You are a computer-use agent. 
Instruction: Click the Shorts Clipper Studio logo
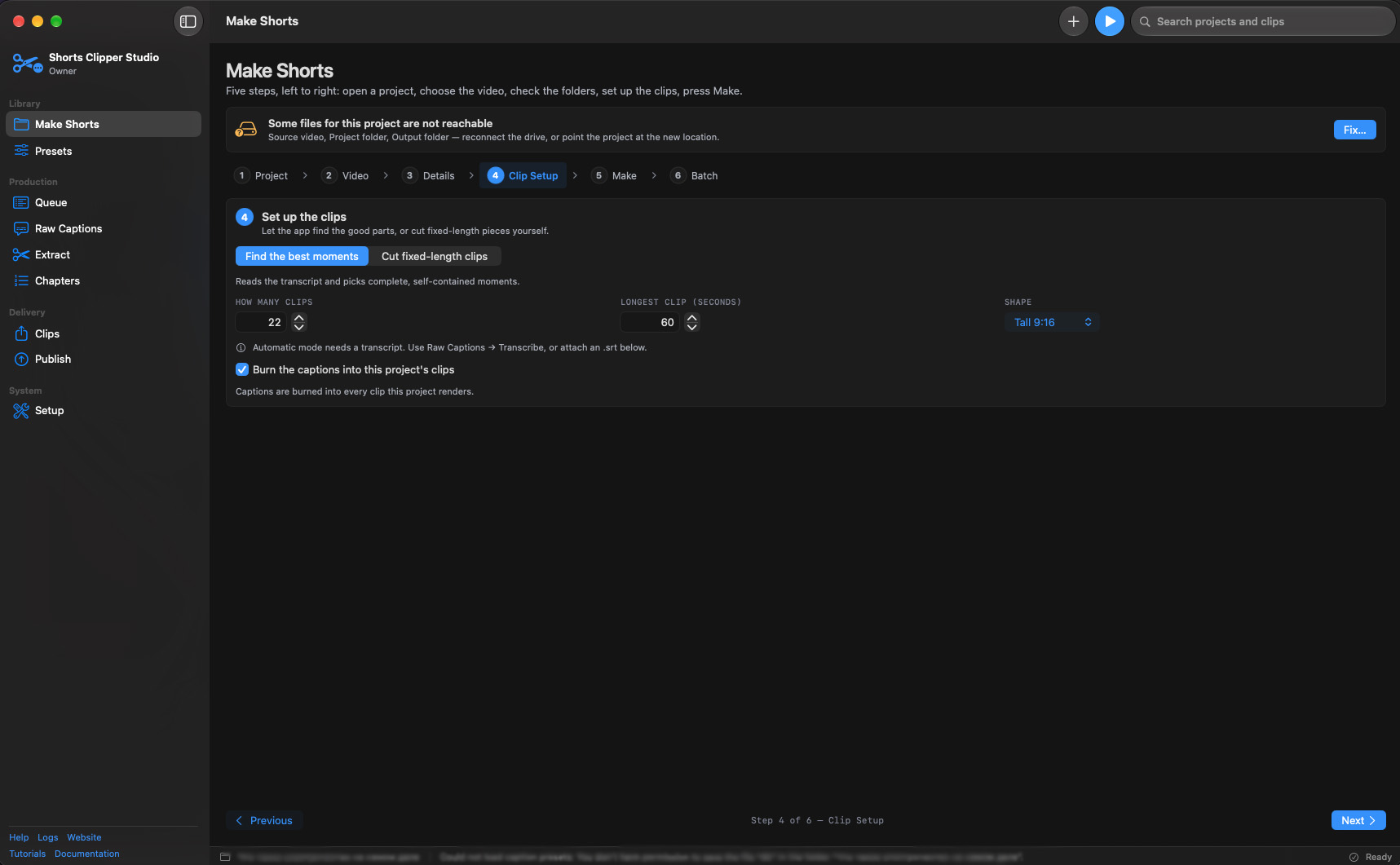pyautogui.click(x=28, y=63)
